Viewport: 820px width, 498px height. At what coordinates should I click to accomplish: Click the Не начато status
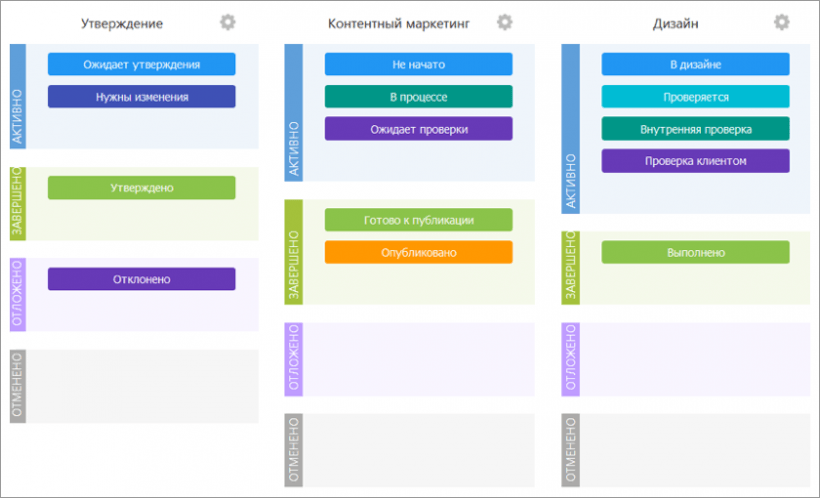(x=418, y=65)
